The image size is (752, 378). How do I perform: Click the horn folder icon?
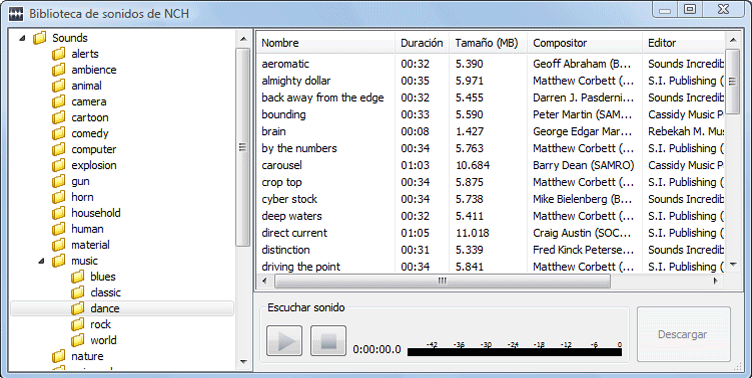coord(59,197)
